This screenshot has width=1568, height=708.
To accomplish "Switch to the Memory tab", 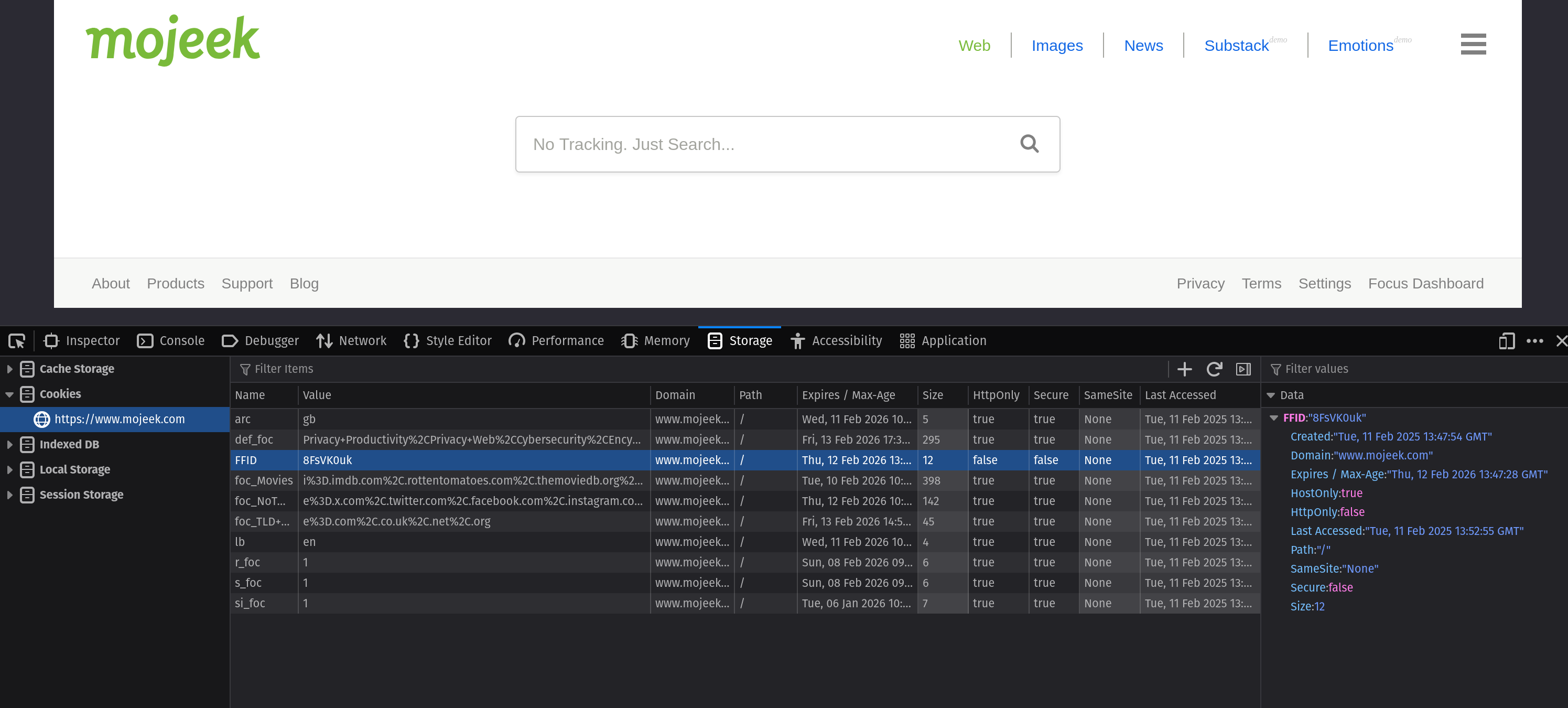I will coord(656,341).
